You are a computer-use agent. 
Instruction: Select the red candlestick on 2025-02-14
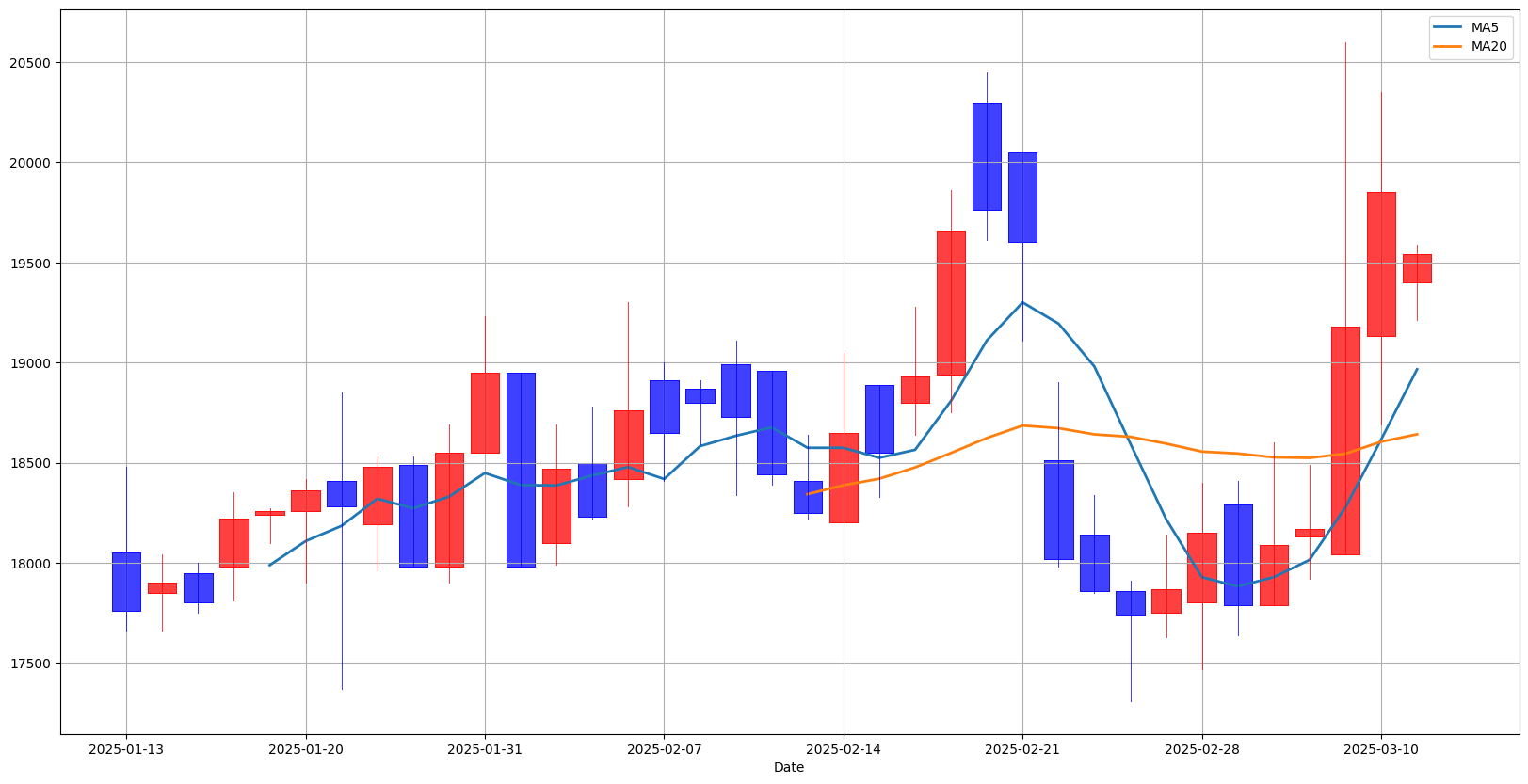click(x=844, y=478)
